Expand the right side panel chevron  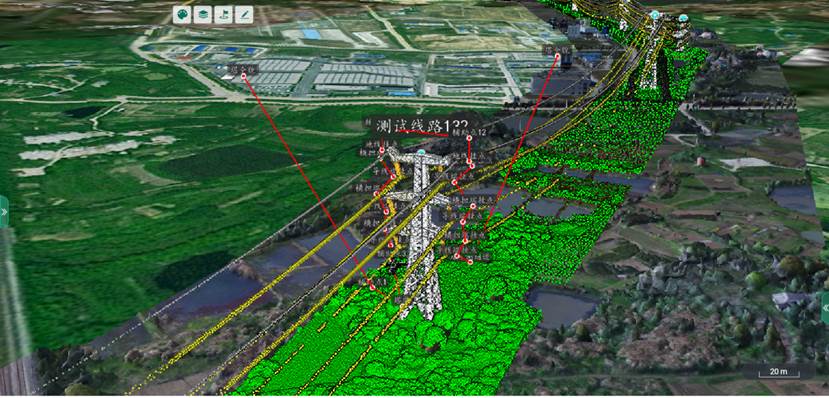pos(825,308)
